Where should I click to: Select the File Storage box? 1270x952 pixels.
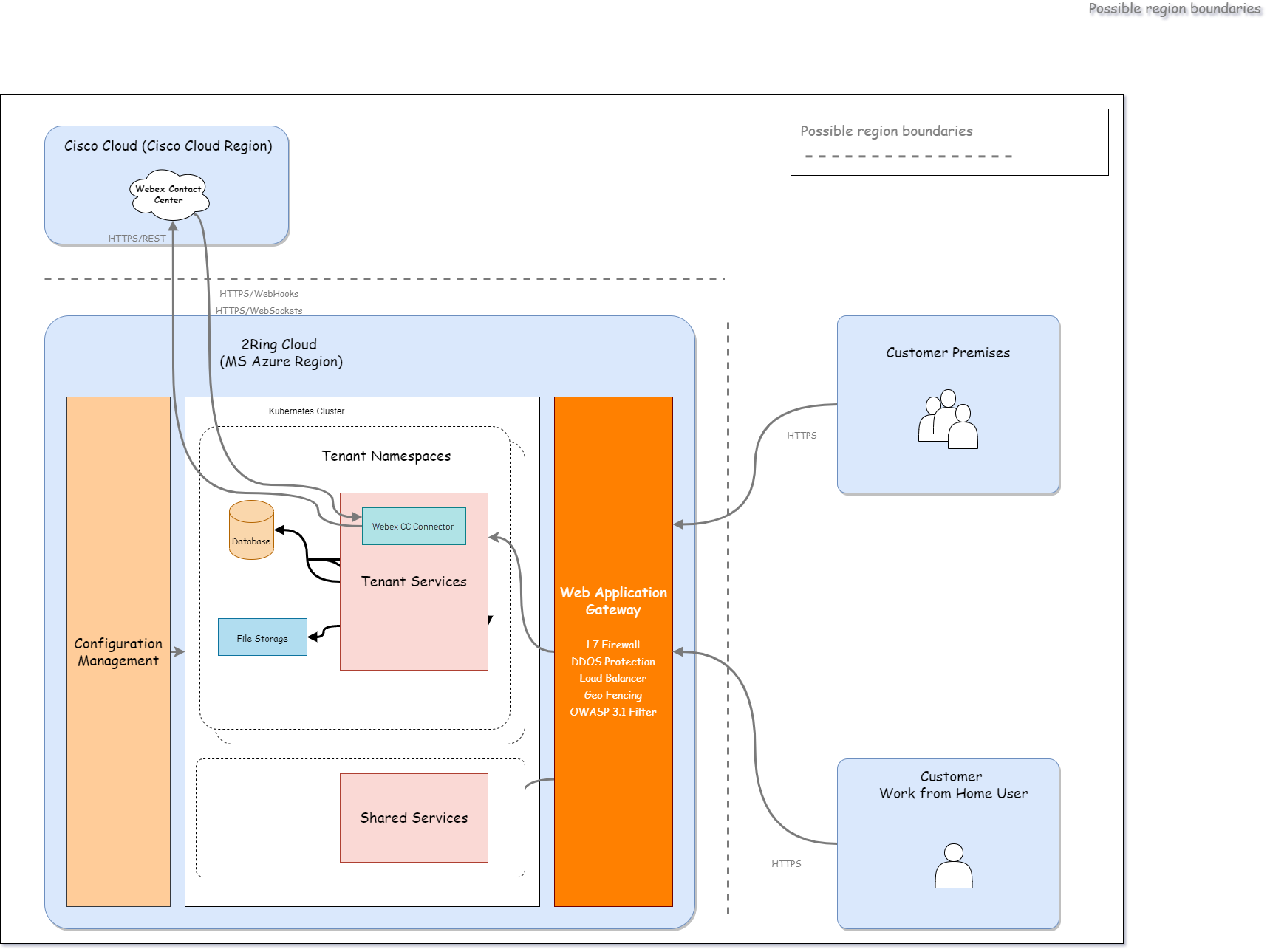tap(262, 637)
